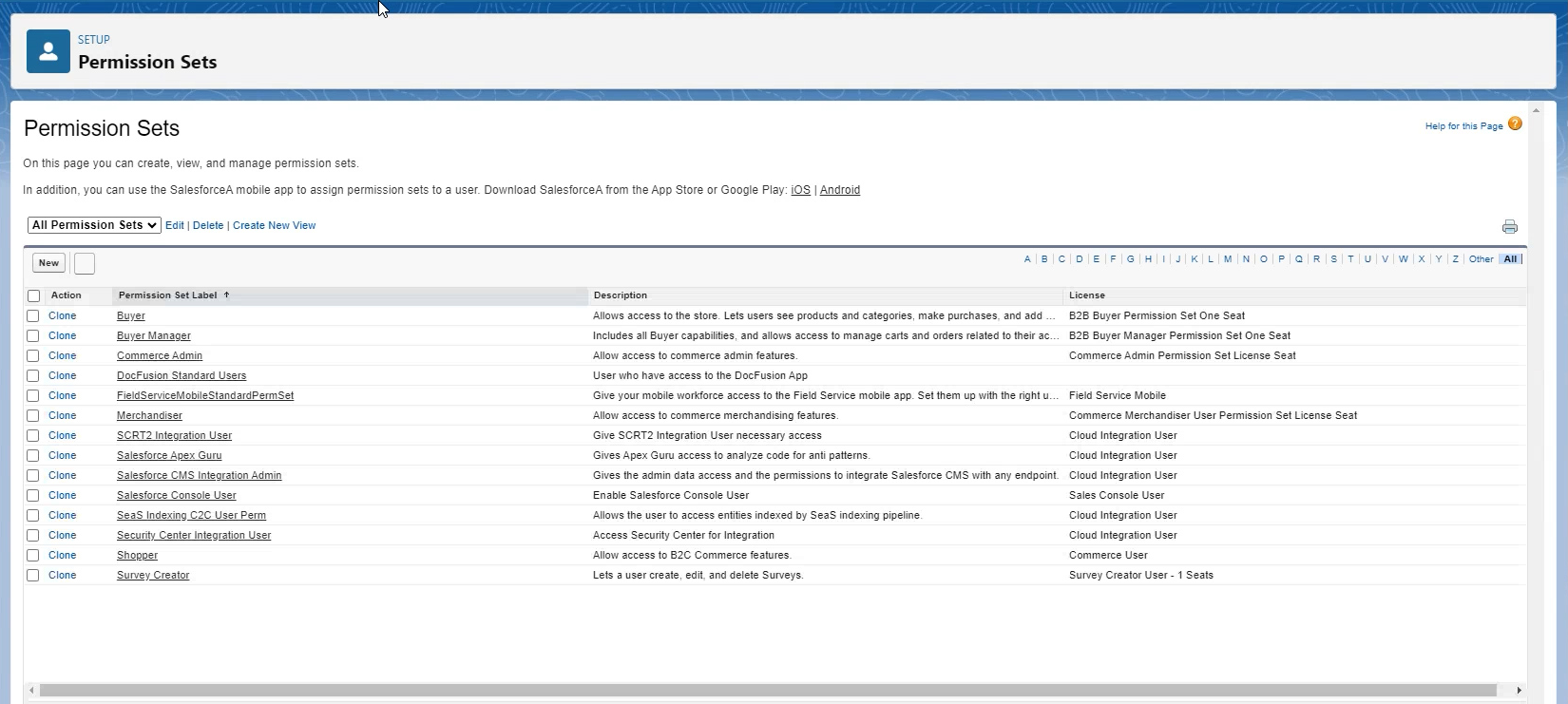This screenshot has width=1568, height=704.
Task: Open SeaS Indexing C2C User Perm
Action: (191, 515)
